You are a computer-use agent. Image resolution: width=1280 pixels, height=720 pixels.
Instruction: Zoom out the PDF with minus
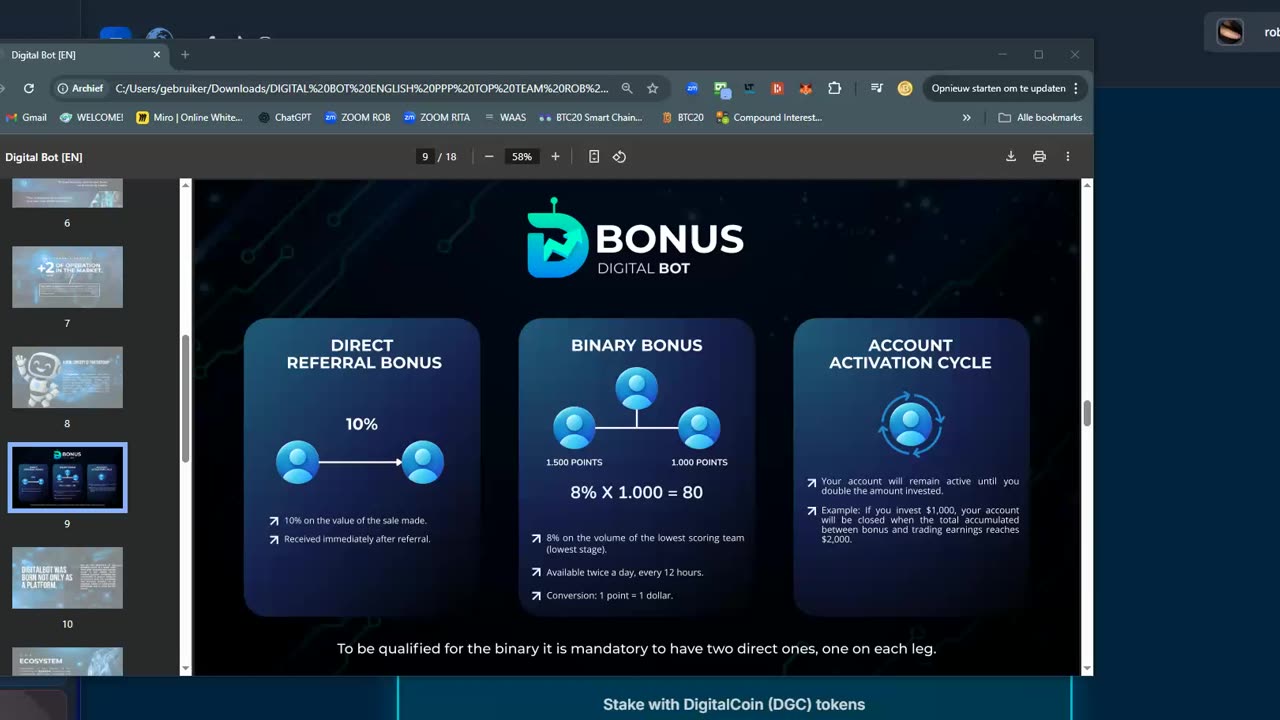(x=489, y=156)
